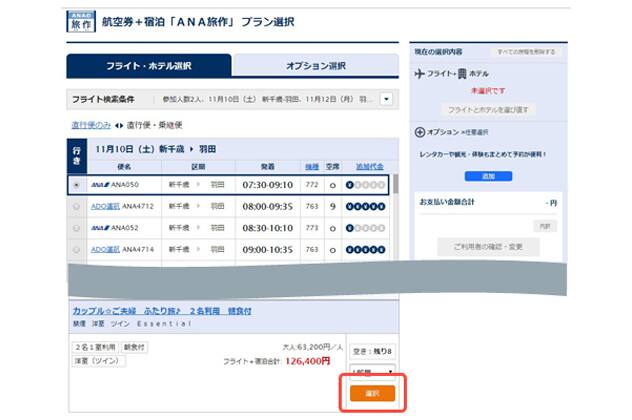Open the カップル☆ご夫婦 ふたり旅 plan link
Screen dimensions: 632x420
160,311
